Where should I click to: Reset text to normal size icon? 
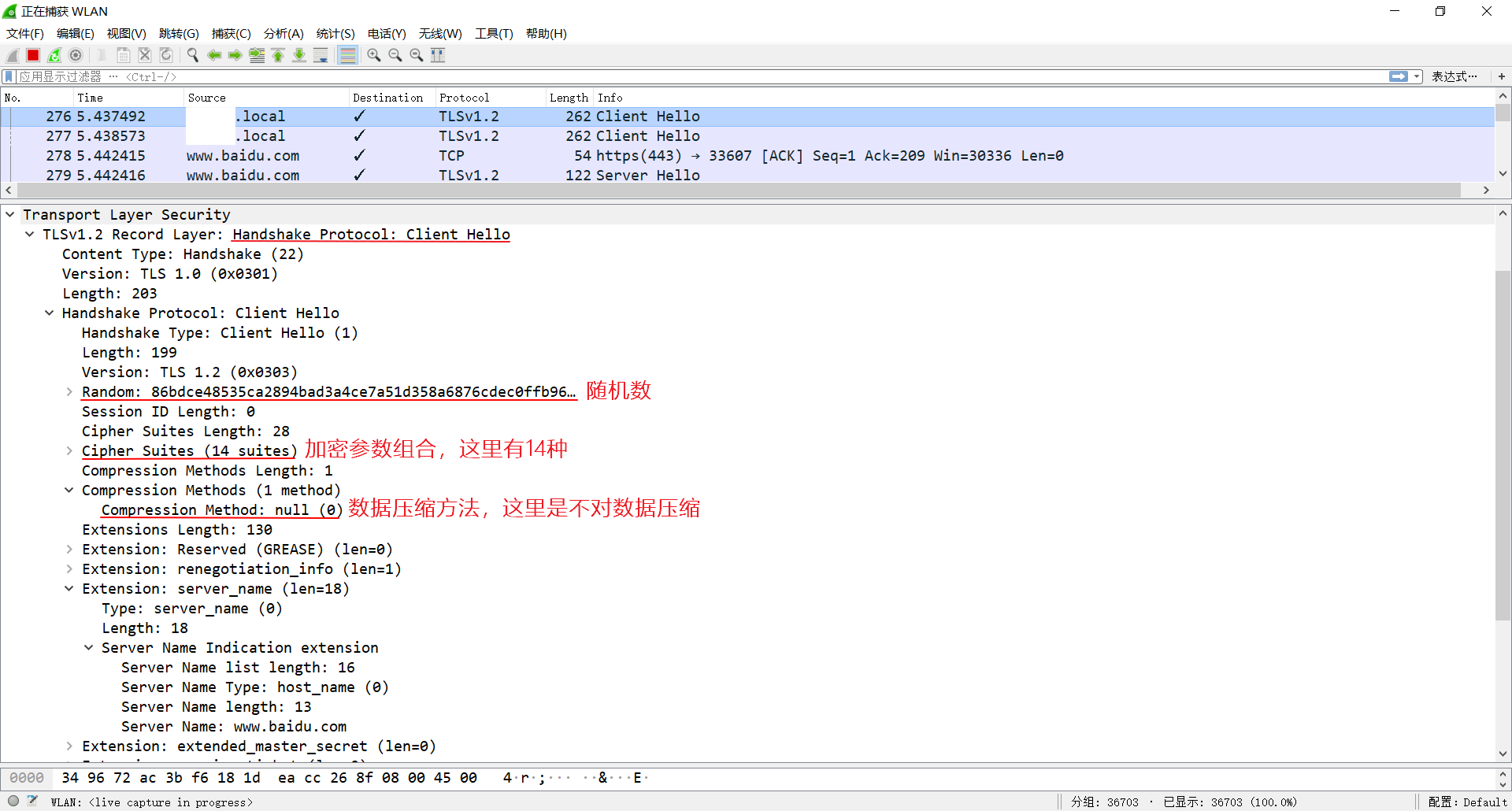[x=417, y=55]
